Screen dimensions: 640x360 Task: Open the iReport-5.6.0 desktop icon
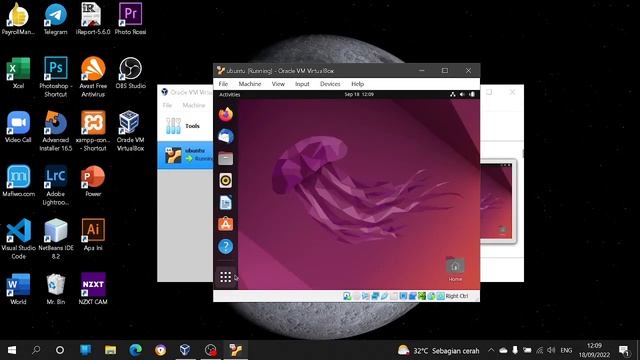coord(93,19)
